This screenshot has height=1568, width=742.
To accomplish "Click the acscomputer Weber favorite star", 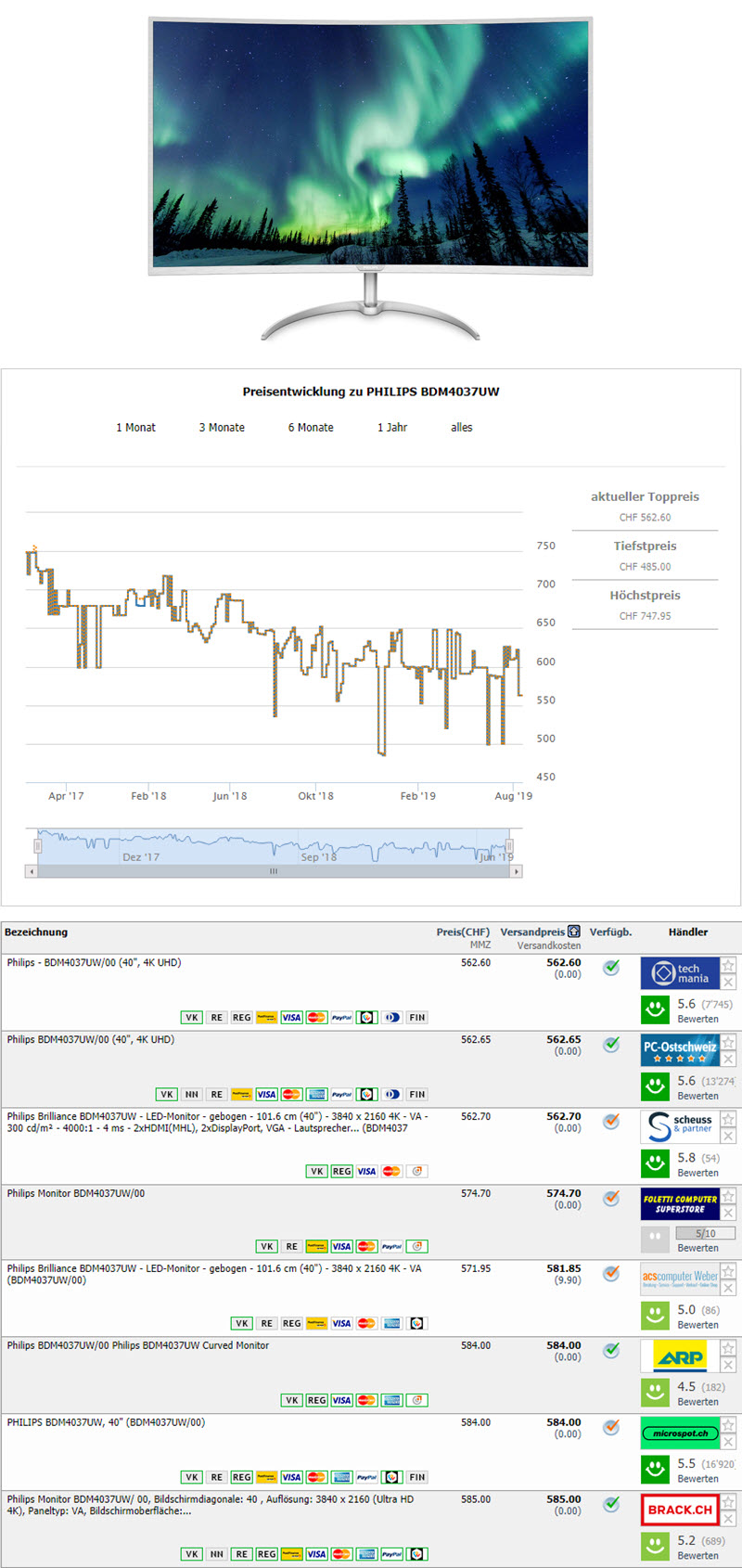I will pos(728,1272).
